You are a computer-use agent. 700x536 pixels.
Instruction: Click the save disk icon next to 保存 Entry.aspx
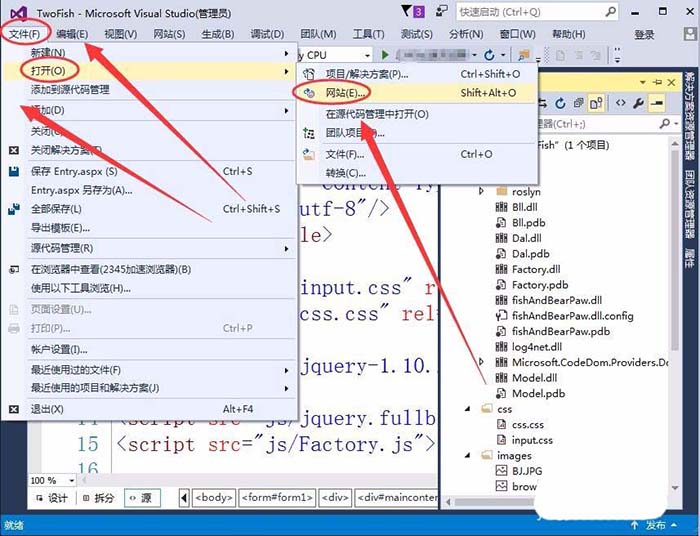14,171
